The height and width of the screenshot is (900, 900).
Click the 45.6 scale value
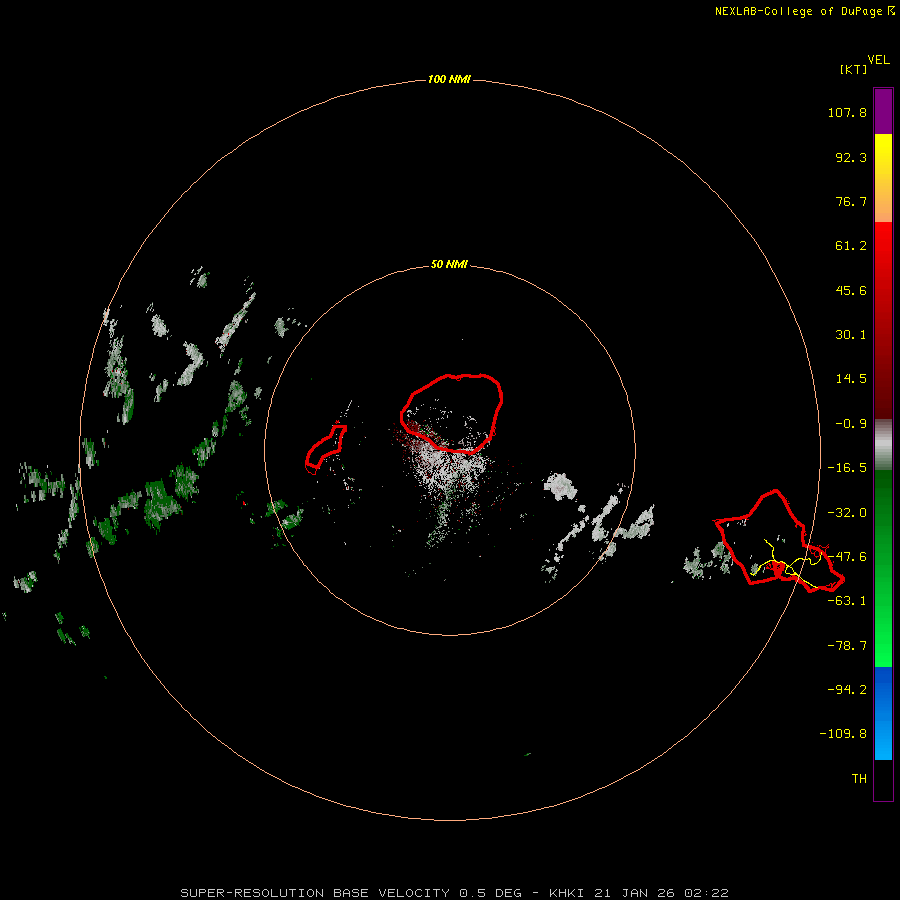851,290
